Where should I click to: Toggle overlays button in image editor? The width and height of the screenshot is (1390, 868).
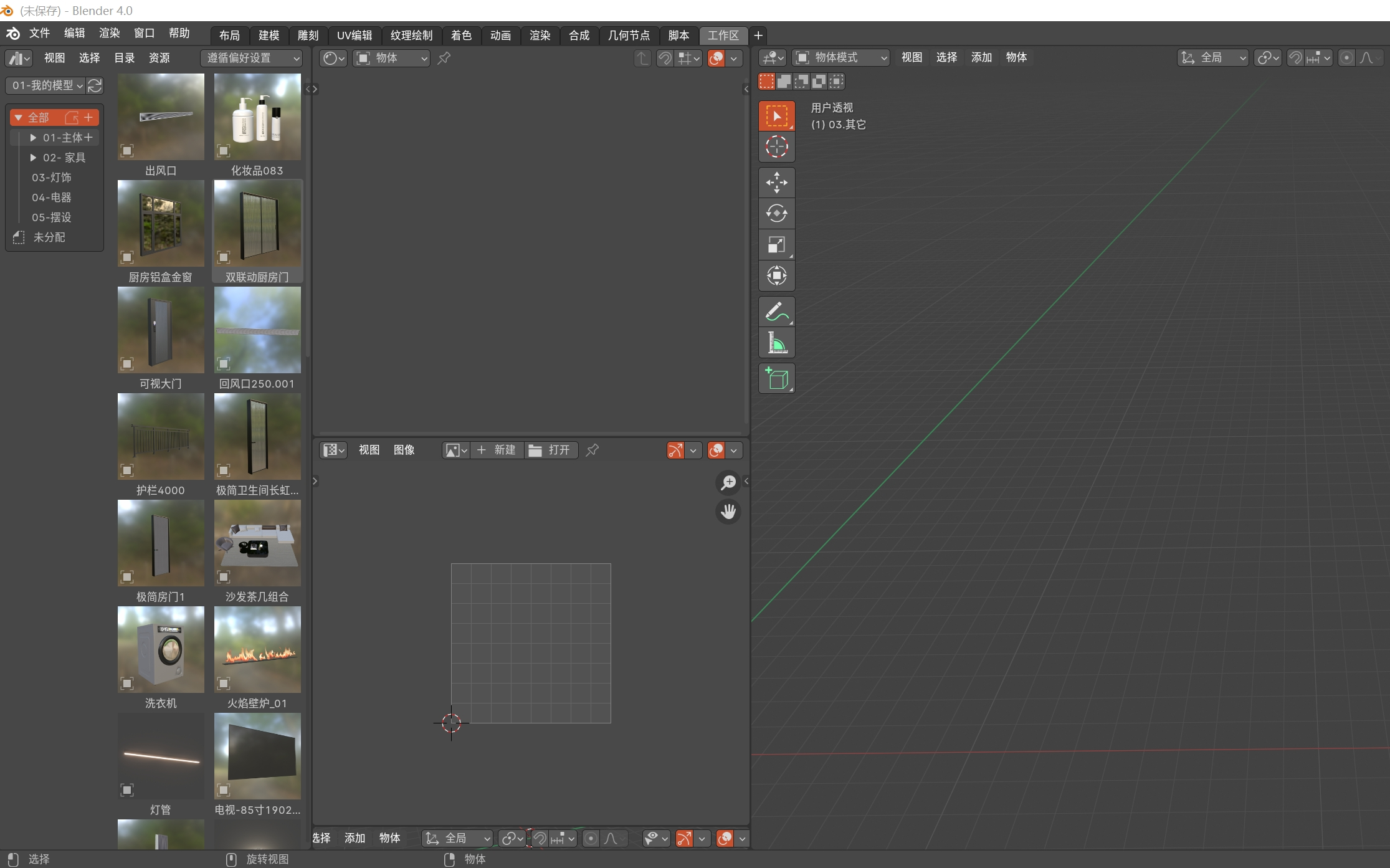pyautogui.click(x=716, y=451)
